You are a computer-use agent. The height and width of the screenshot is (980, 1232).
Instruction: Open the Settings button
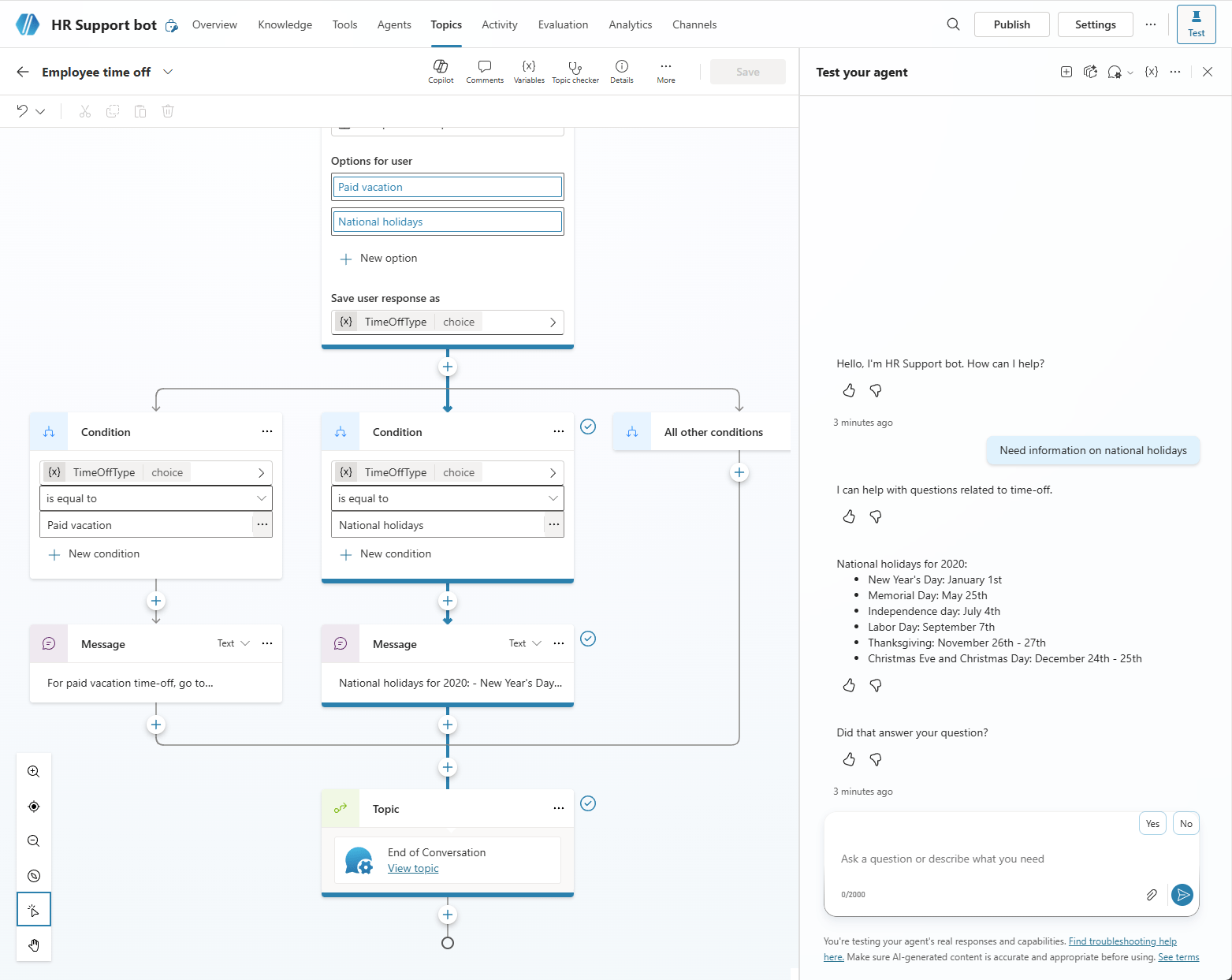coord(1096,24)
